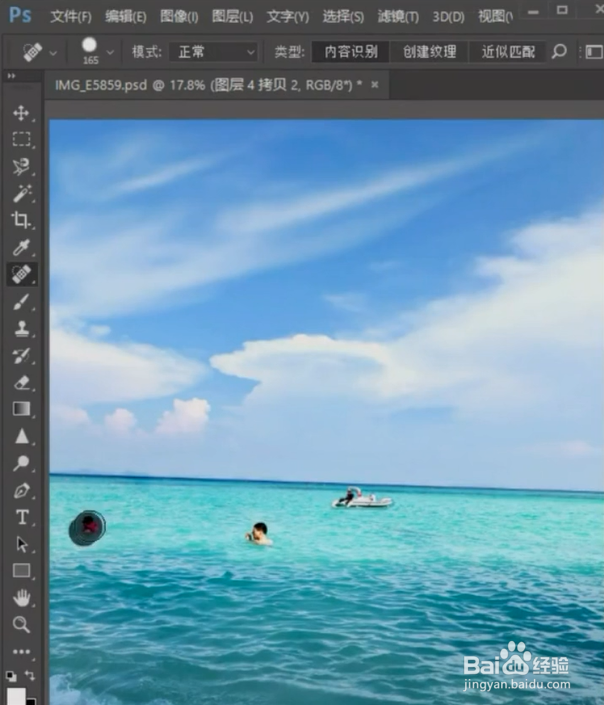The image size is (604, 705).
Task: Expand the toolbox double-arrow toggle
Action: pyautogui.click(x=11, y=76)
